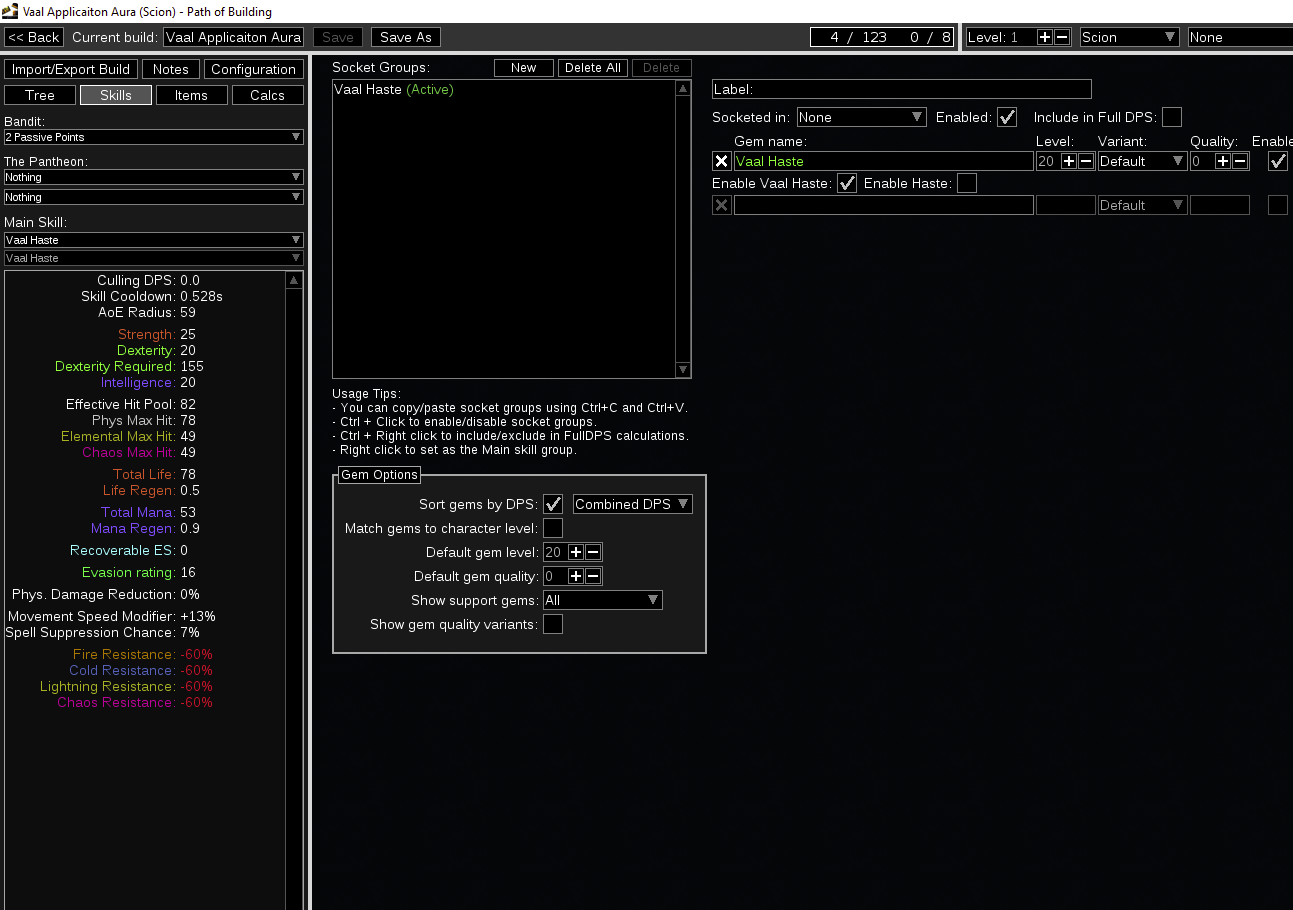This screenshot has width=1293, height=910.
Task: Check the Enable Haste checkbox
Action: coord(967,183)
